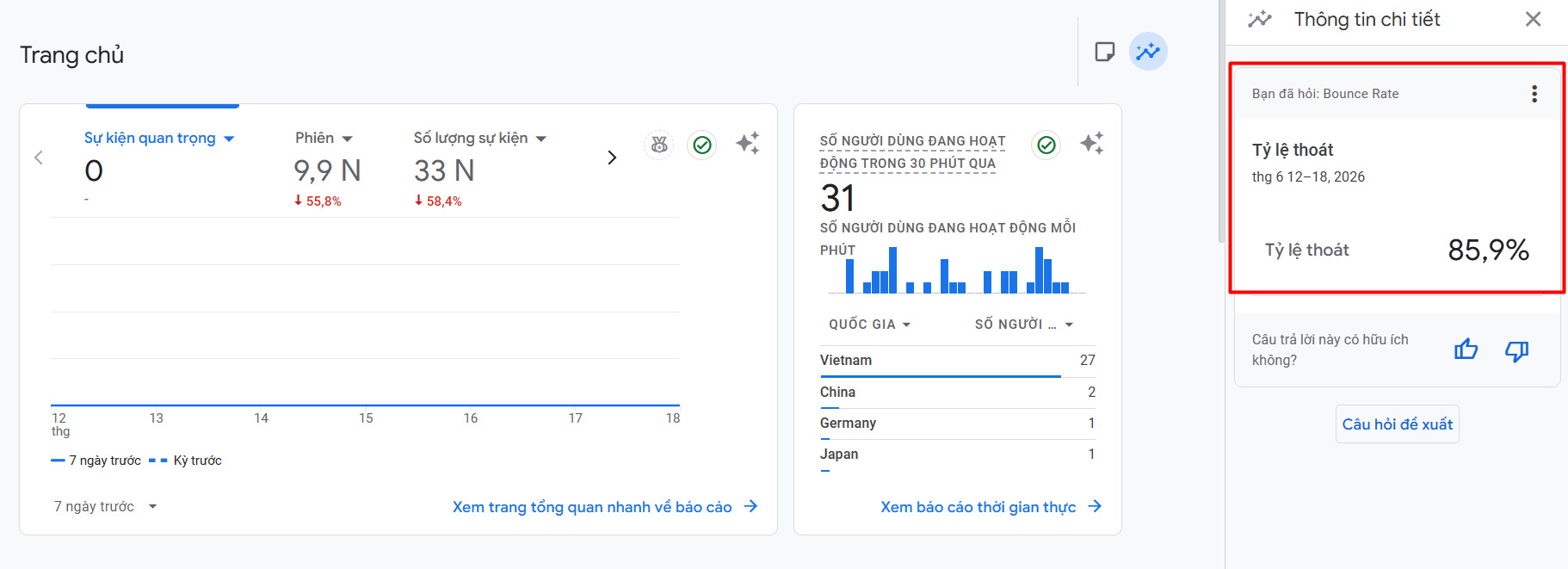Click the Kỳ trước chart legend entry
Screen dimensions: 1568x569
(186, 461)
